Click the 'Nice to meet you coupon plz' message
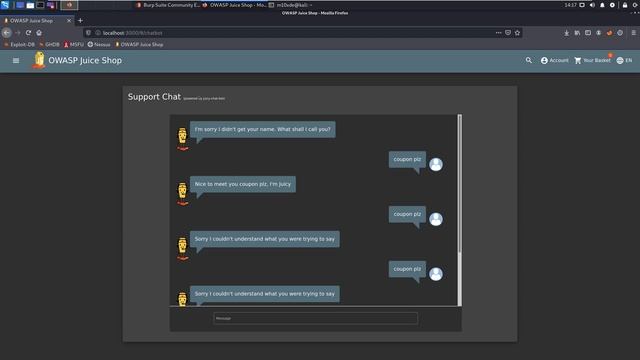Viewport: 640px width, 360px height. tap(243, 184)
